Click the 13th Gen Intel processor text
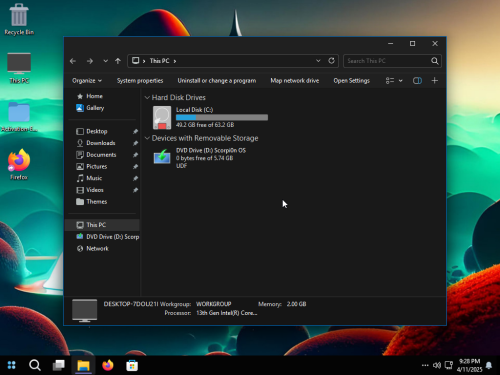Image resolution: width=500 pixels, height=375 pixels. point(227,313)
